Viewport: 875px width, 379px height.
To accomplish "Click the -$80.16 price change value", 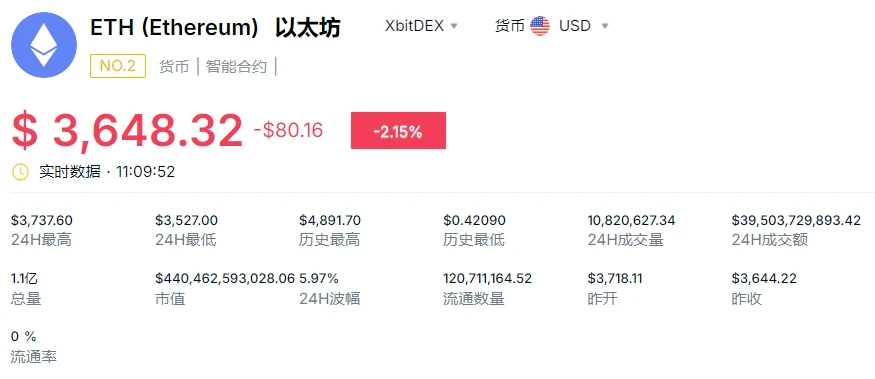I will pos(288,131).
